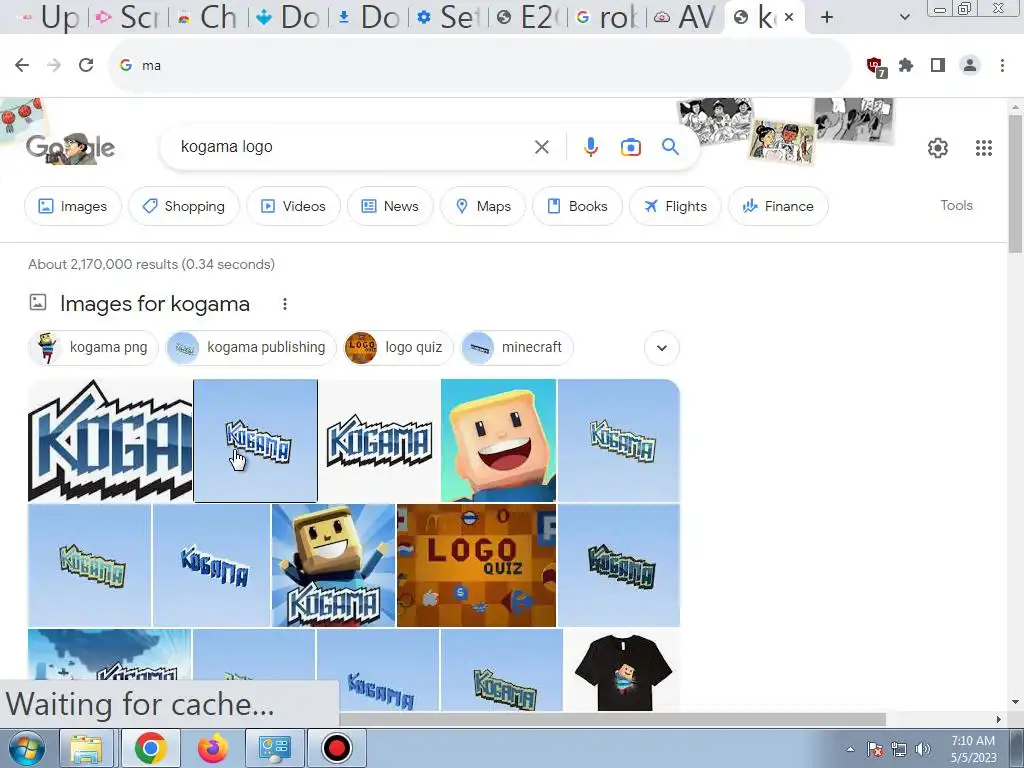Filter results by Videos
This screenshot has width=1024, height=768.
coord(293,206)
